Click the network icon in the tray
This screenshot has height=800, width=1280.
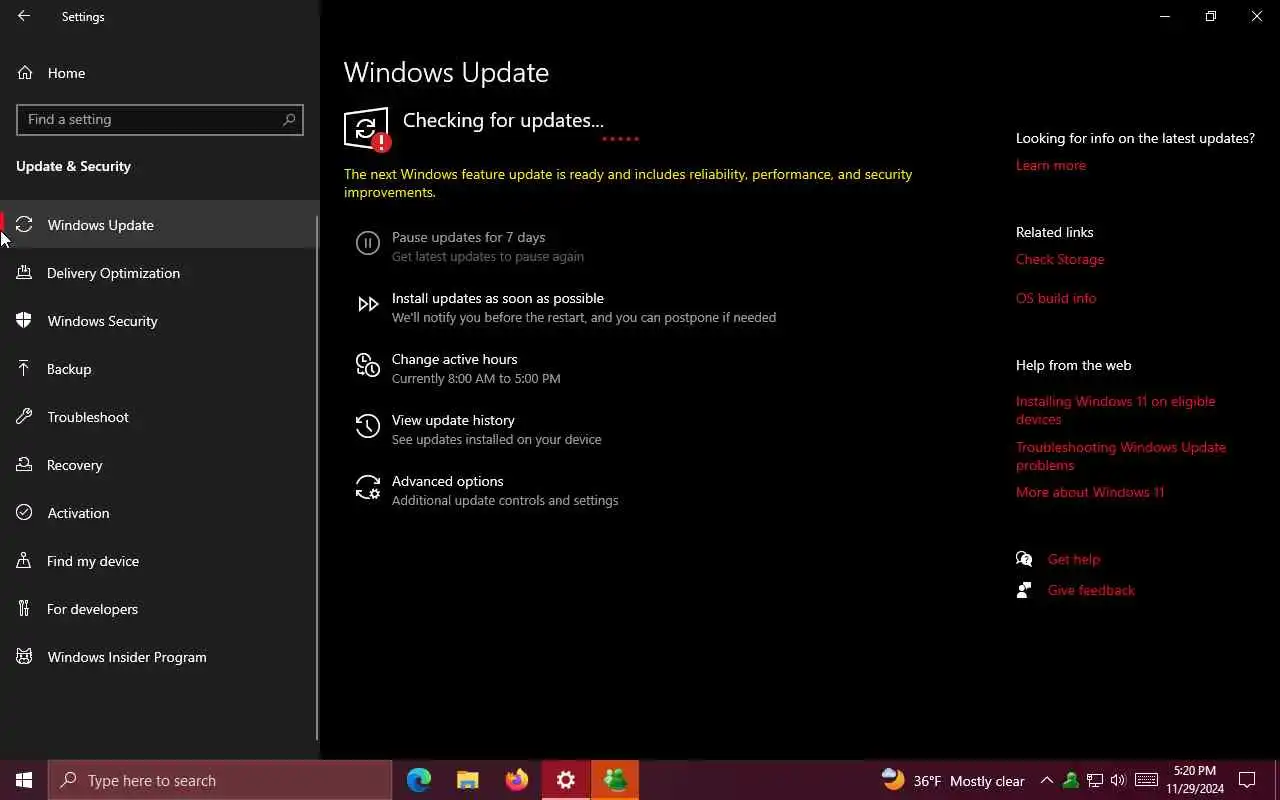coord(1095,780)
